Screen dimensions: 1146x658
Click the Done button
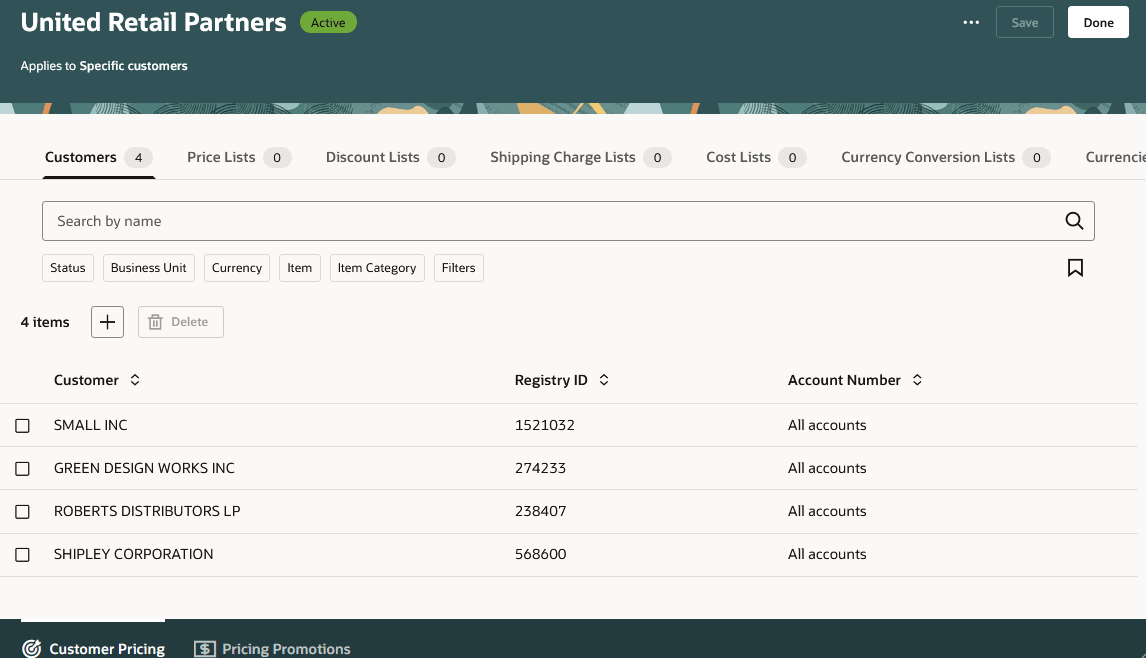click(x=1098, y=23)
